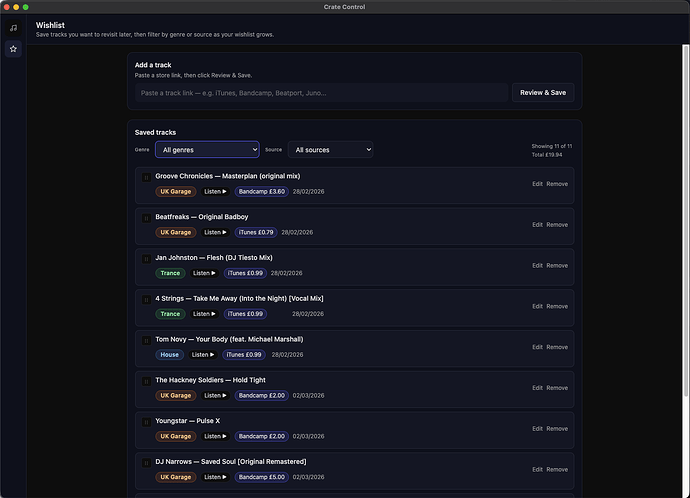The image size is (690, 498).
Task: Edit the Beatfreaks — Original Badboy track
Action: pyautogui.click(x=537, y=225)
